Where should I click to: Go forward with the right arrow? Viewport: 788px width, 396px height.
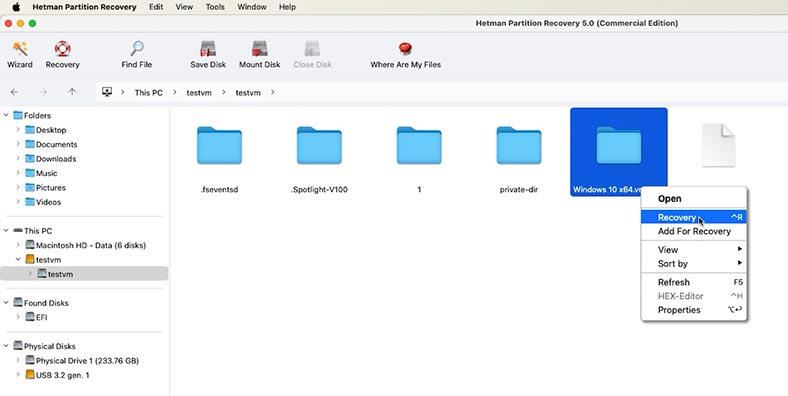43,92
